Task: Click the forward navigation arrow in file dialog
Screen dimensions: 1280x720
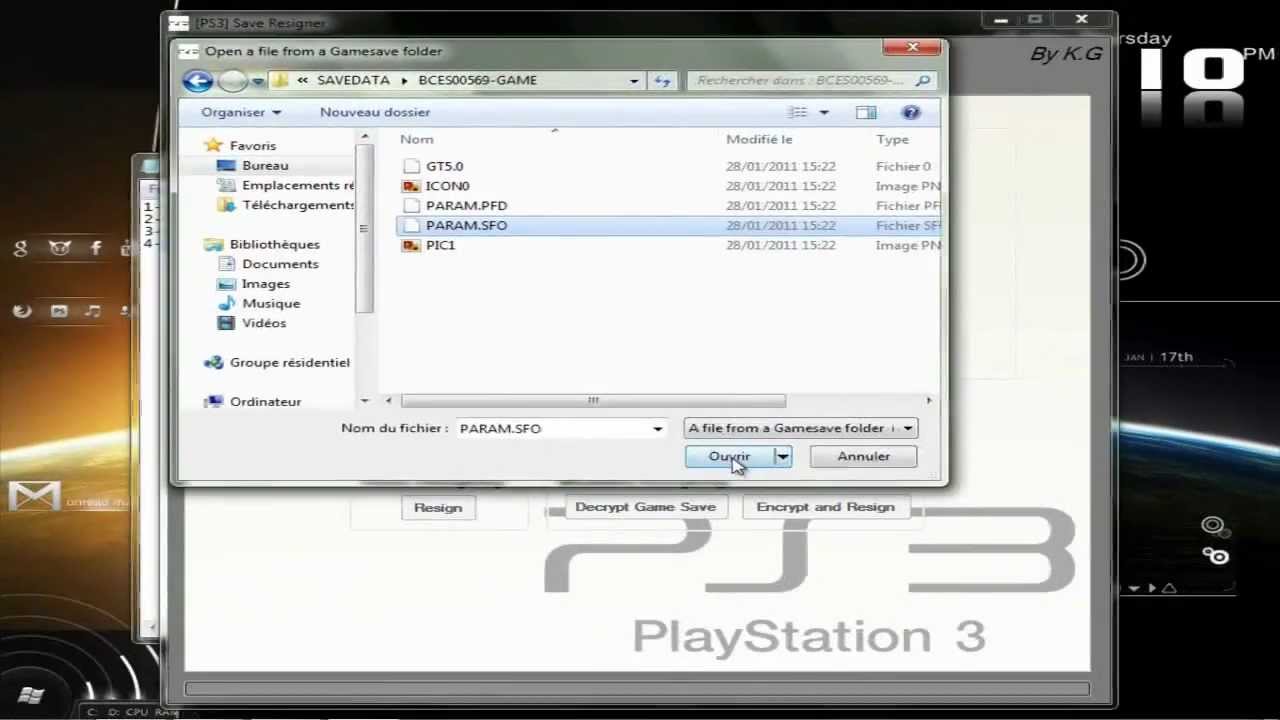Action: coord(232,81)
